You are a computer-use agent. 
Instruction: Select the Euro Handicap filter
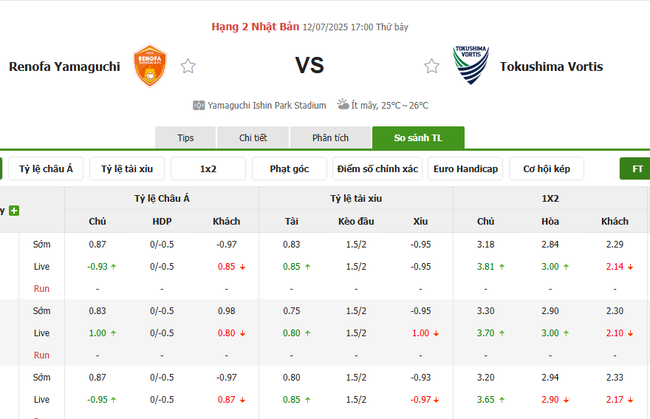pos(465,169)
